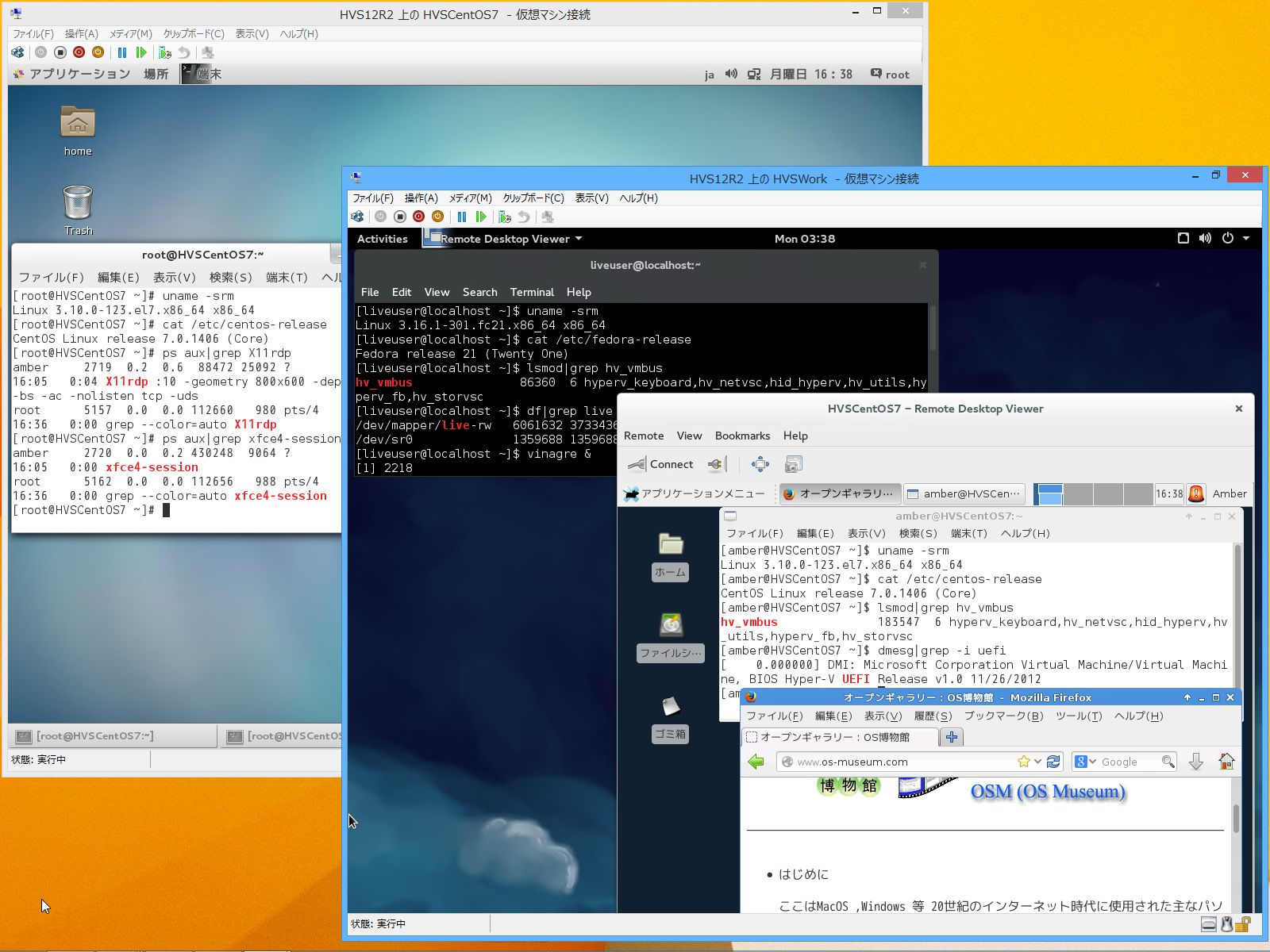Reload page in Firefox
Viewport: 1270px width, 952px height.
click(1053, 762)
